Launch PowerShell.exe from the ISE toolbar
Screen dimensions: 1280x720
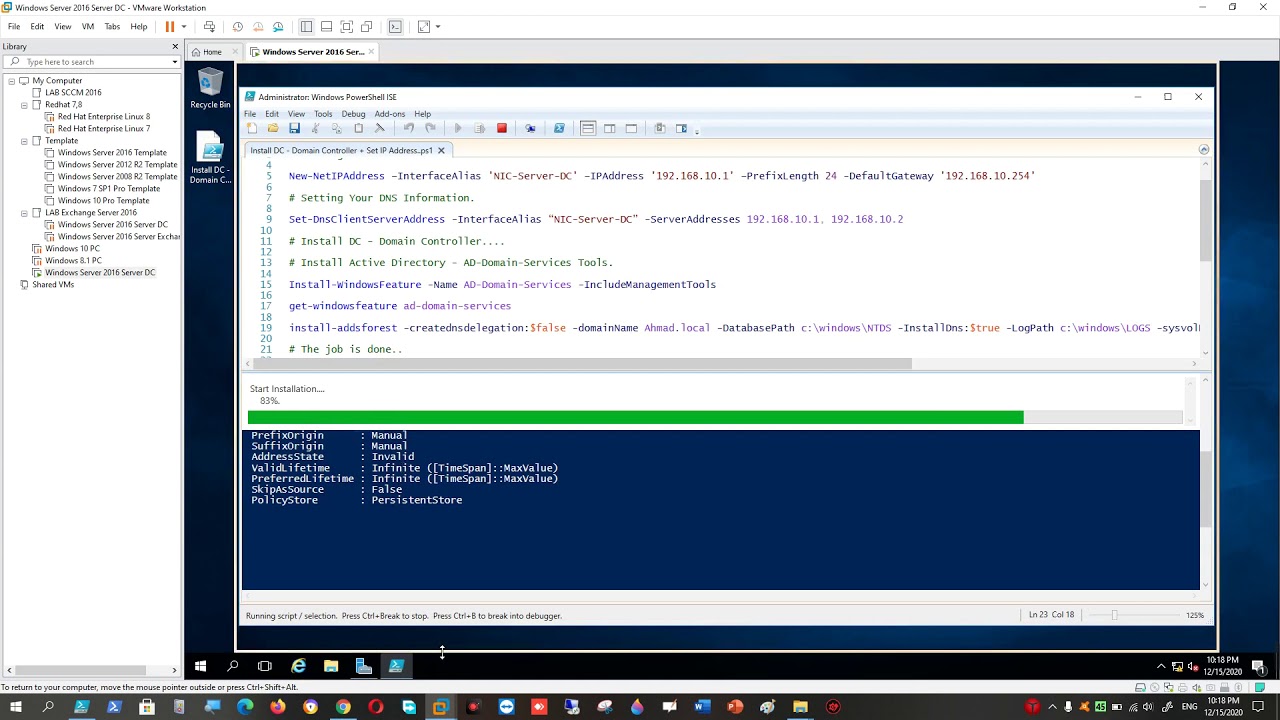[x=559, y=128]
